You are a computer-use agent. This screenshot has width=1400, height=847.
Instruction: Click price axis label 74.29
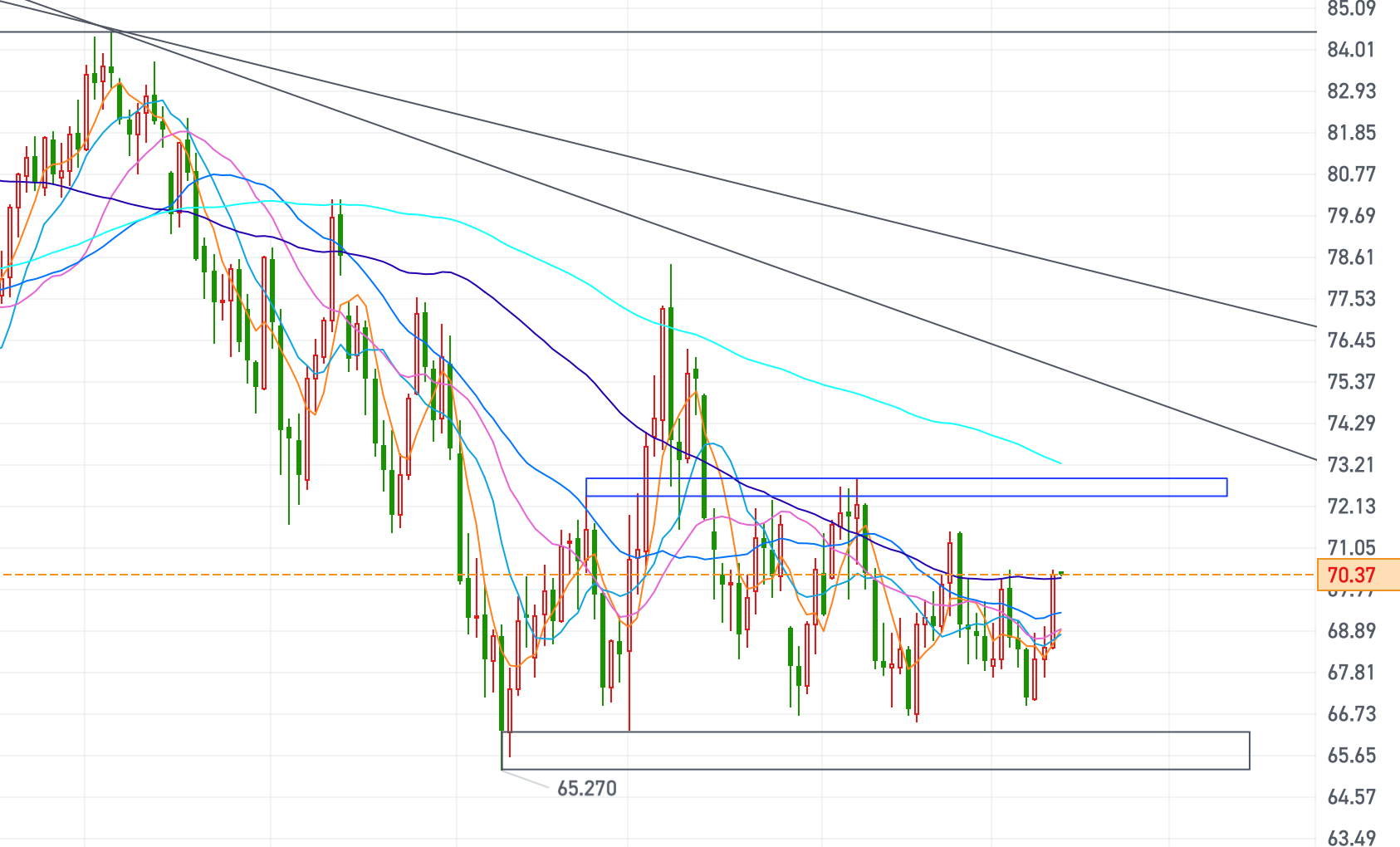[1351, 423]
